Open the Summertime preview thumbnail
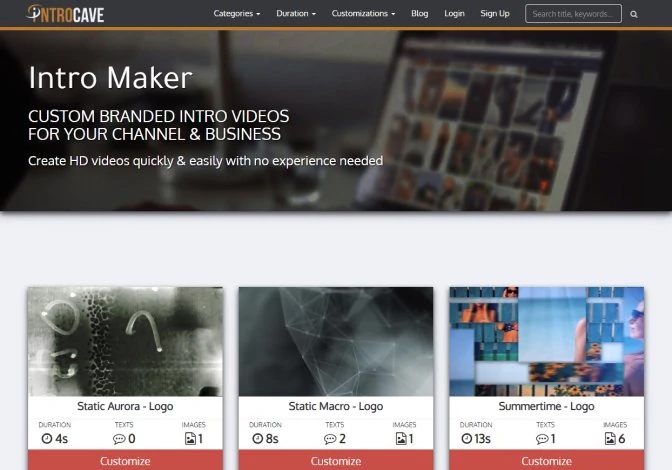This screenshot has width=672, height=470. (546, 341)
